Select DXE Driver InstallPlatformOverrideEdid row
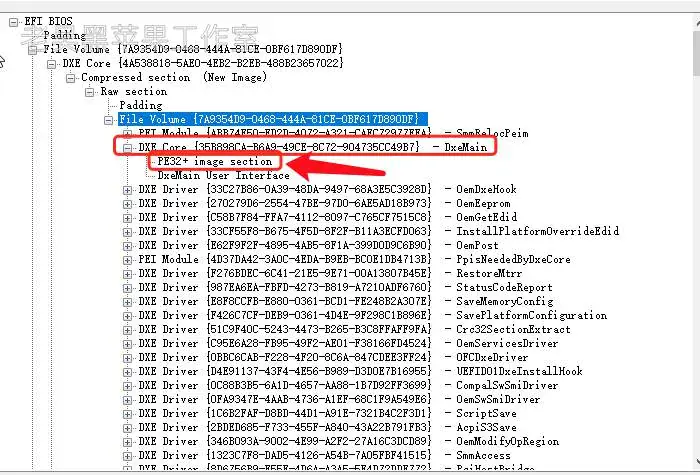Screen dimensions: 700x475 click(379, 231)
